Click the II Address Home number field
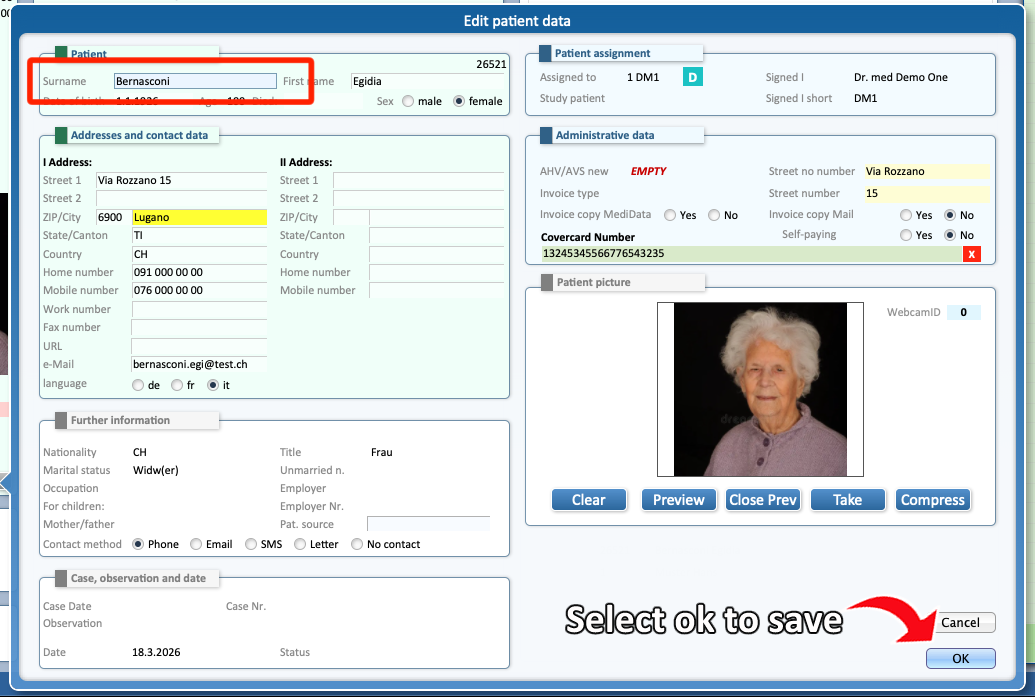The image size is (1035, 697). click(x=436, y=272)
